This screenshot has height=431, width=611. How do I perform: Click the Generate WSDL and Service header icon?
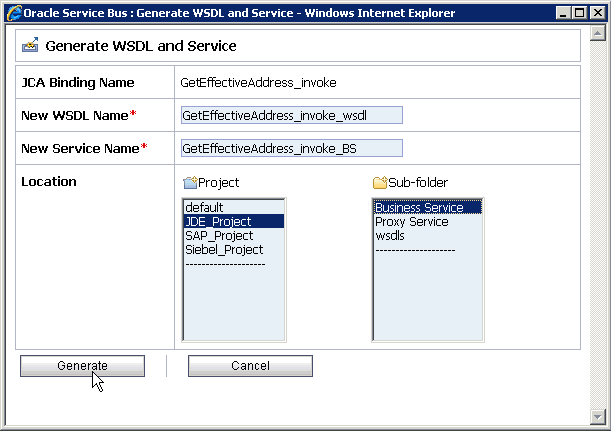(x=30, y=45)
